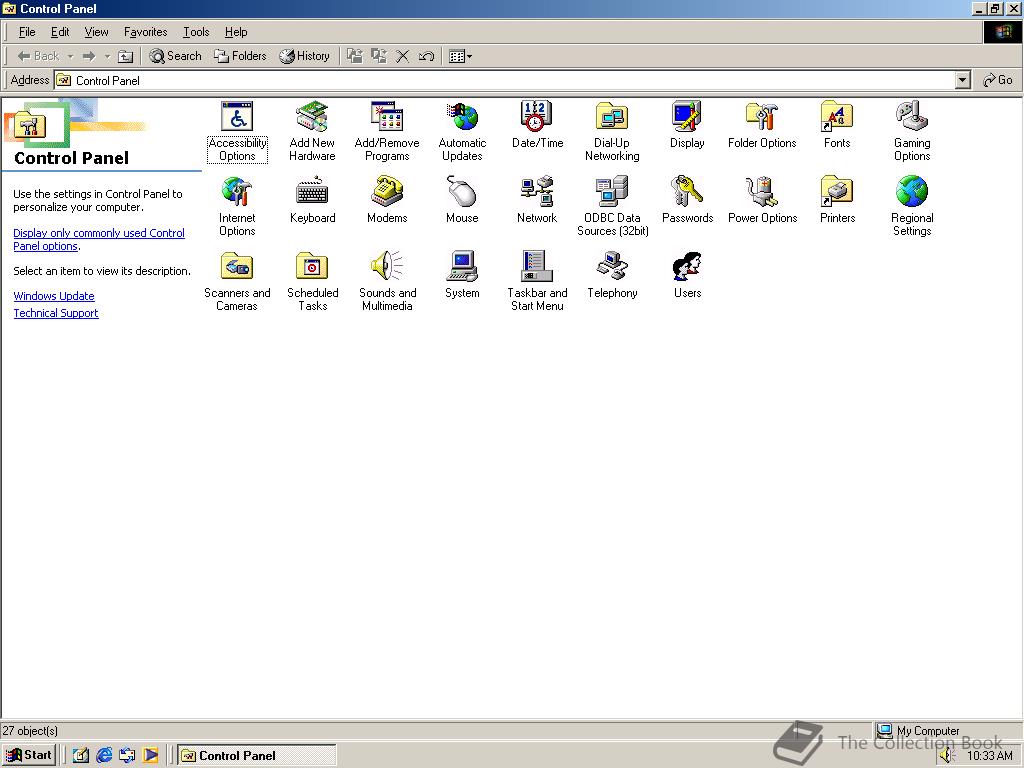Open the History panel

coord(305,56)
